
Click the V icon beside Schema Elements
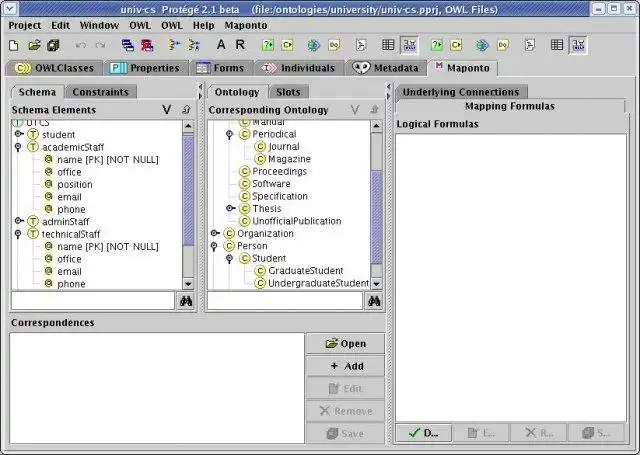[x=167, y=110]
